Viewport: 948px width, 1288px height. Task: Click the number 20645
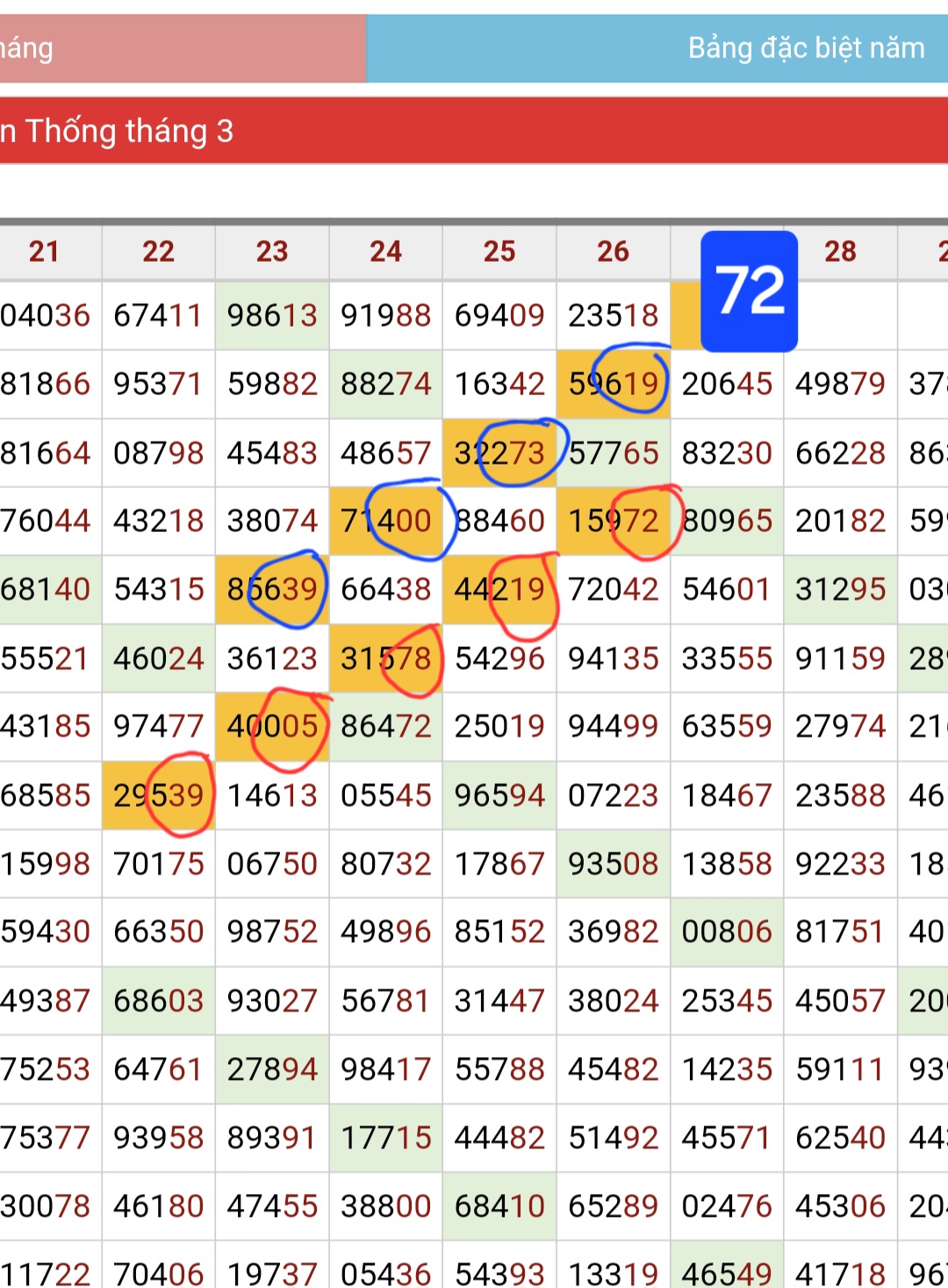click(x=727, y=384)
